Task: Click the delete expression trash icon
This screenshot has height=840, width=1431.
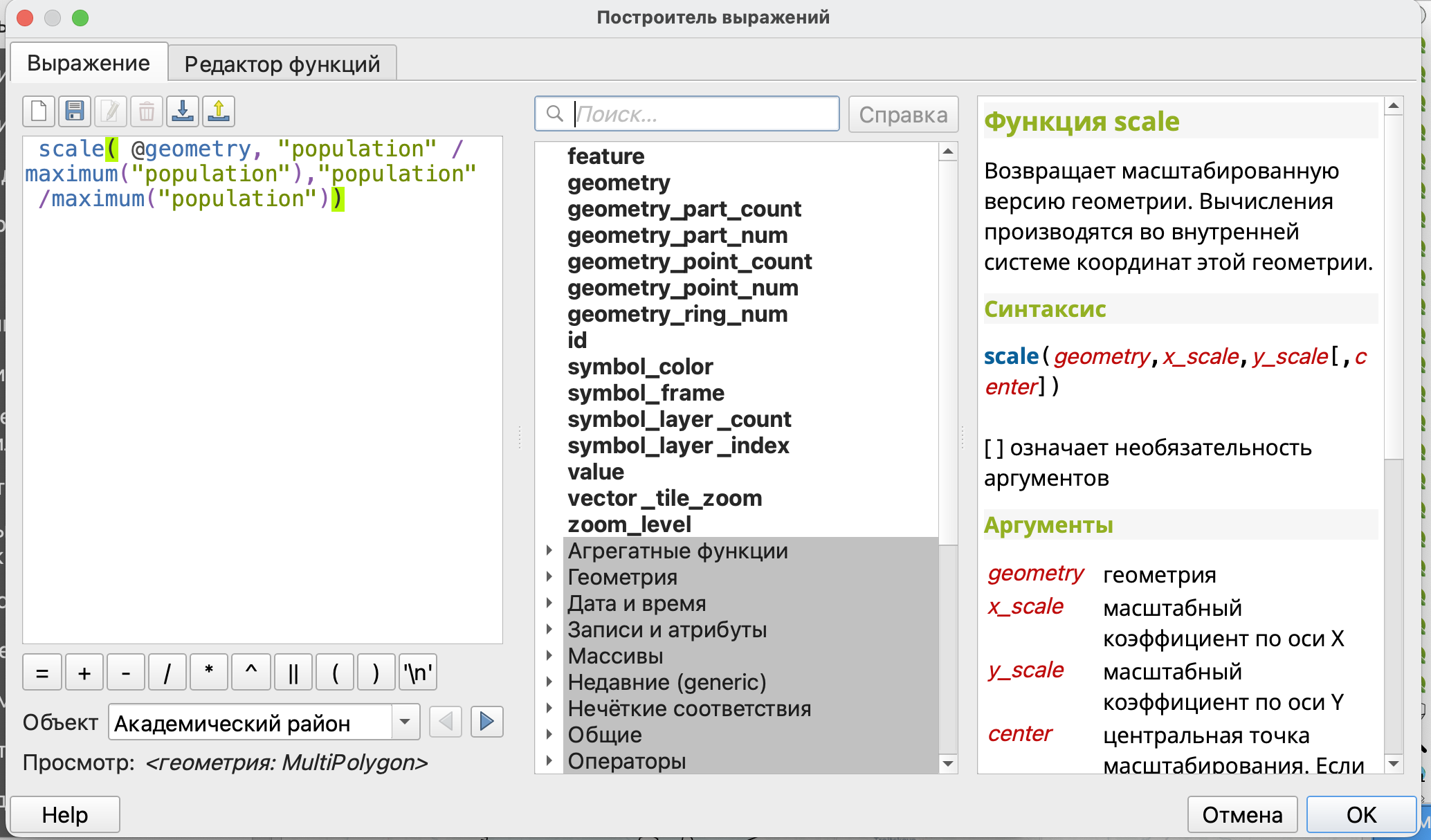Action: pyautogui.click(x=147, y=111)
